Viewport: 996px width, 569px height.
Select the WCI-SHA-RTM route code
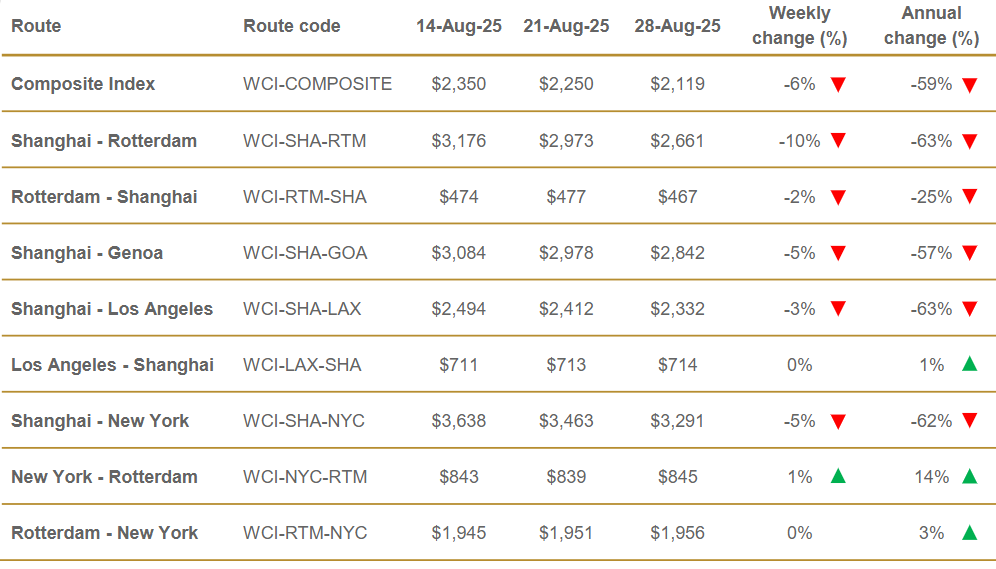(304, 141)
